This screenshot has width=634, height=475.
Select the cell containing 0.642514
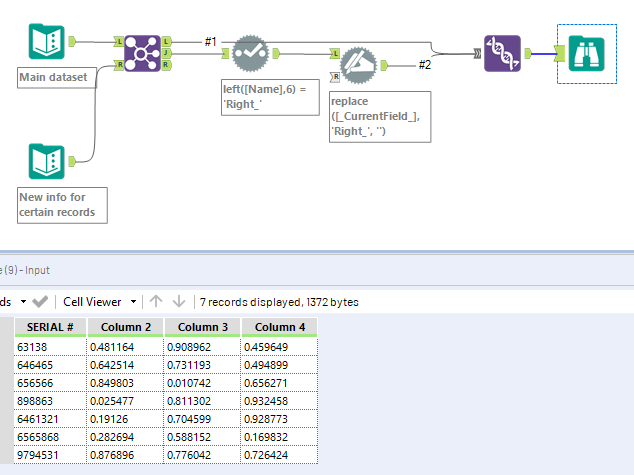tap(125, 366)
